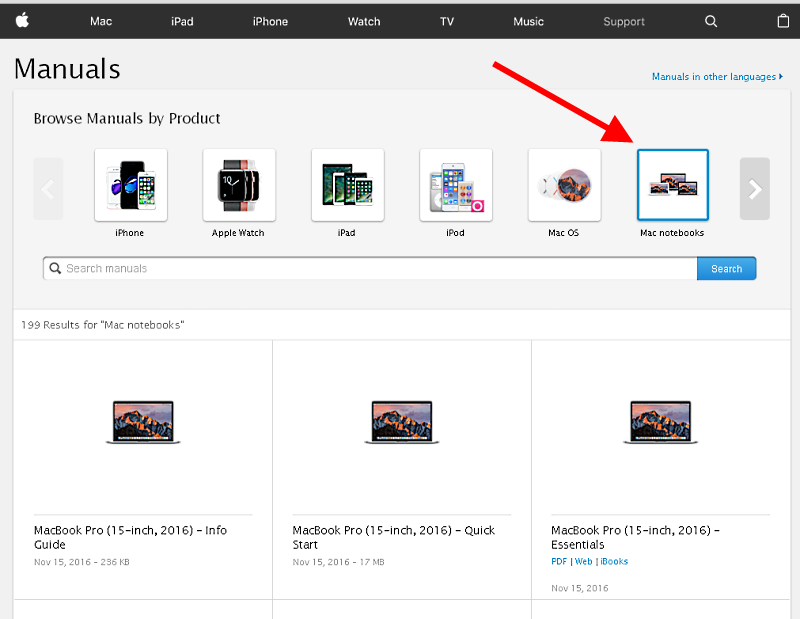Click the Mac notebooks label text

[672, 233]
